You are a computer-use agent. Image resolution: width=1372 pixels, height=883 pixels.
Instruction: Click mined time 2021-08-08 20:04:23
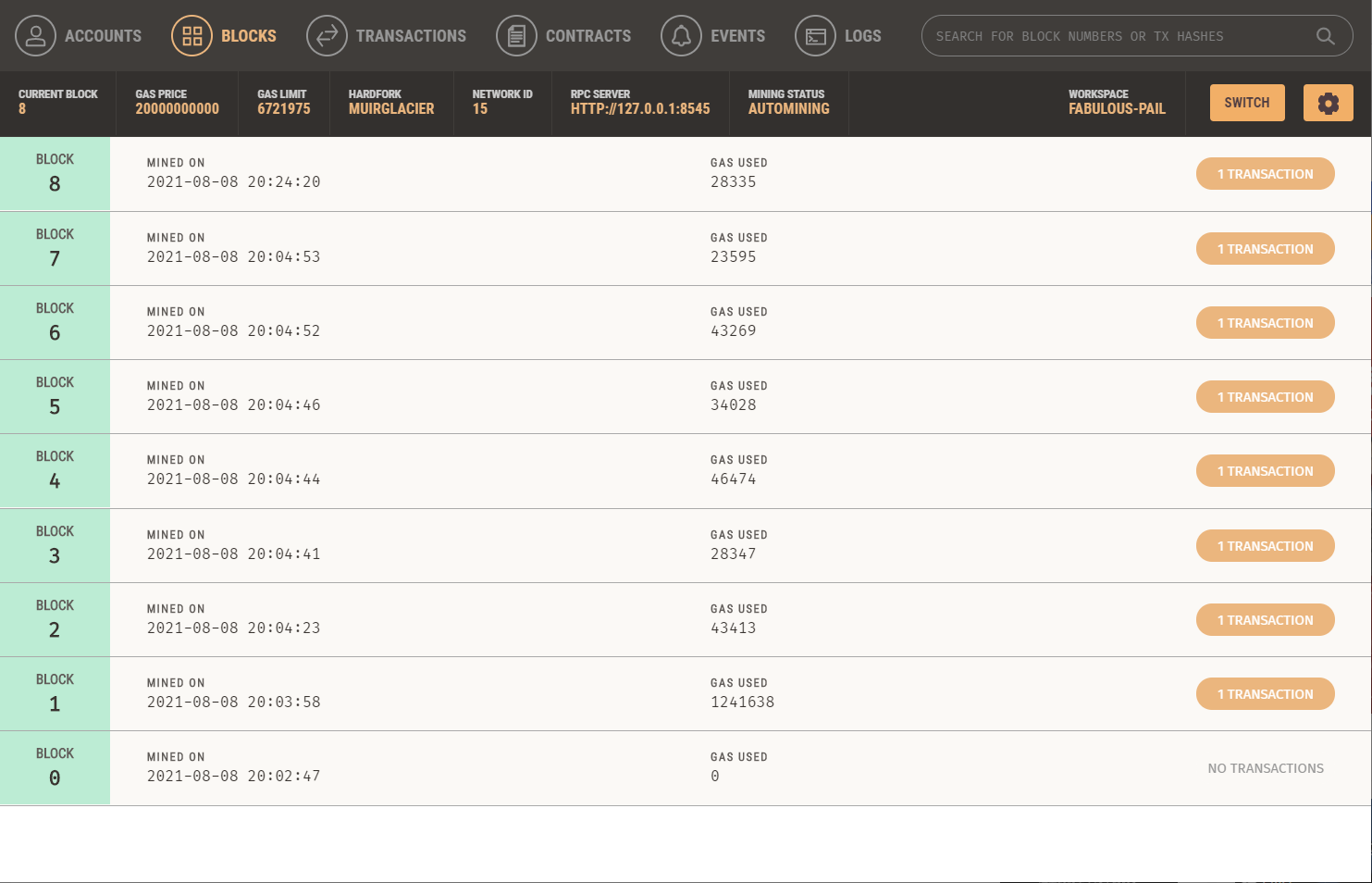point(233,628)
